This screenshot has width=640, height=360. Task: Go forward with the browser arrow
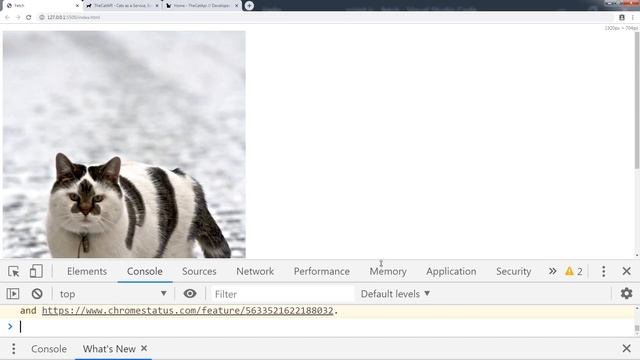18,17
